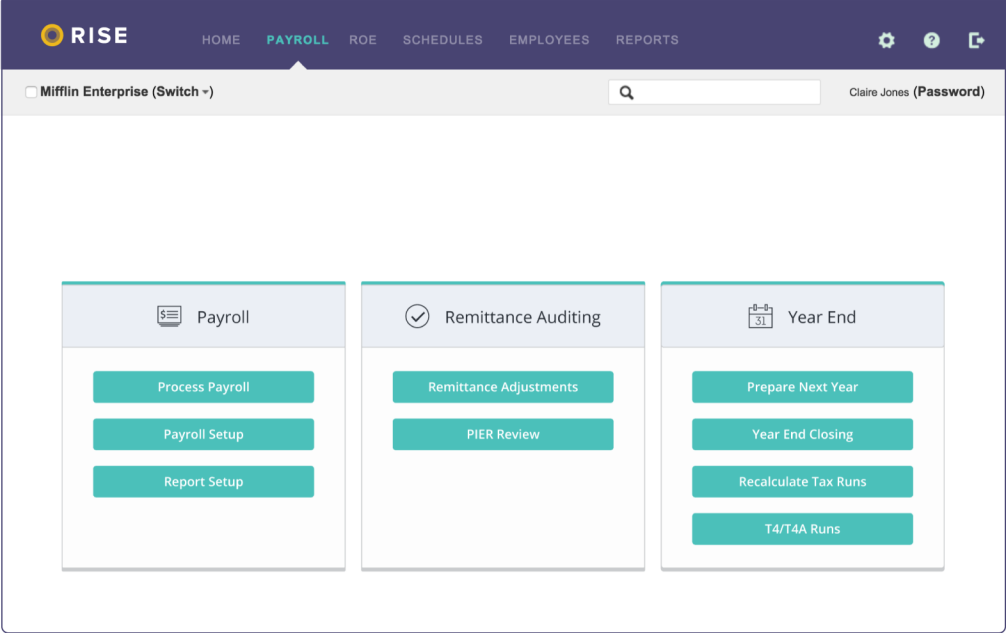Click the Year End calendar icon
Screen dimensions: 1006x633
pyautogui.click(x=761, y=317)
